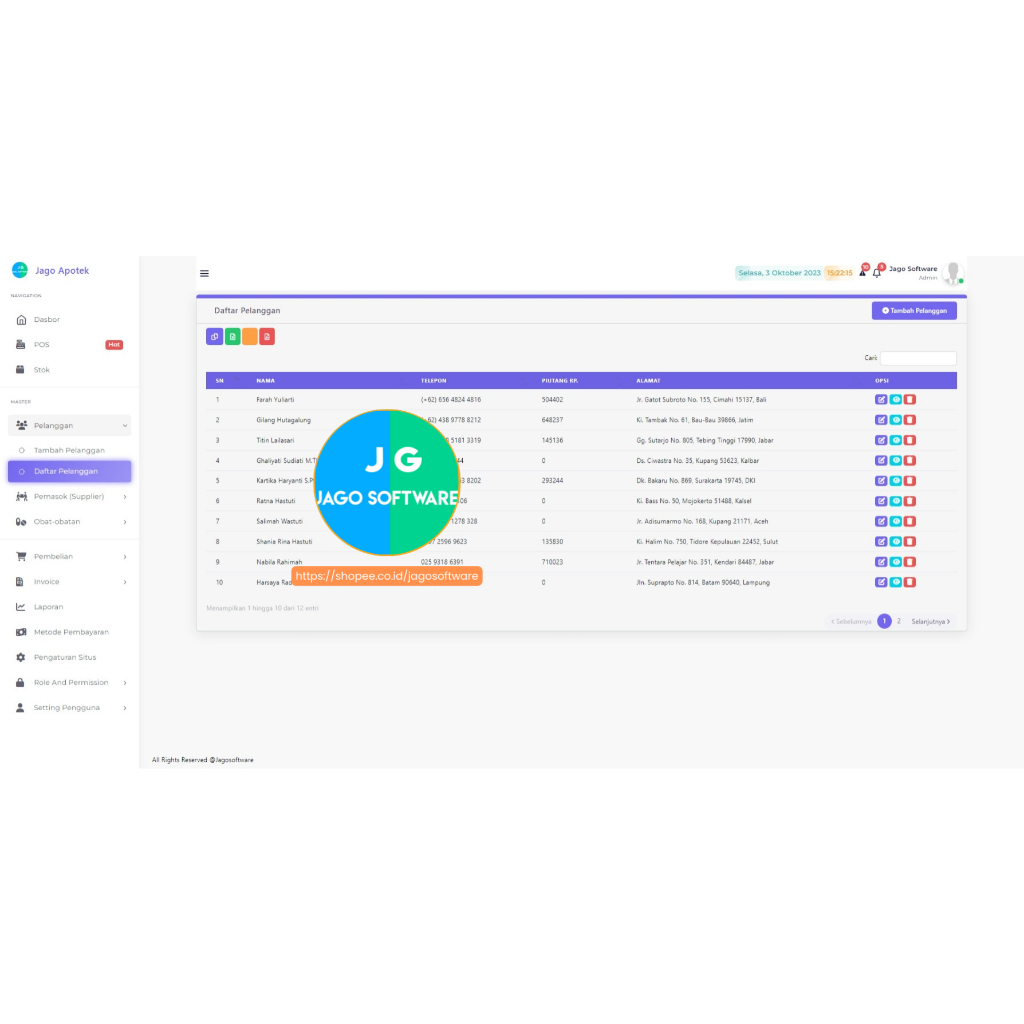Viewport: 1024px width, 1024px height.
Task: Edit customer Ghaliyati Sudiati
Action: coord(881,460)
